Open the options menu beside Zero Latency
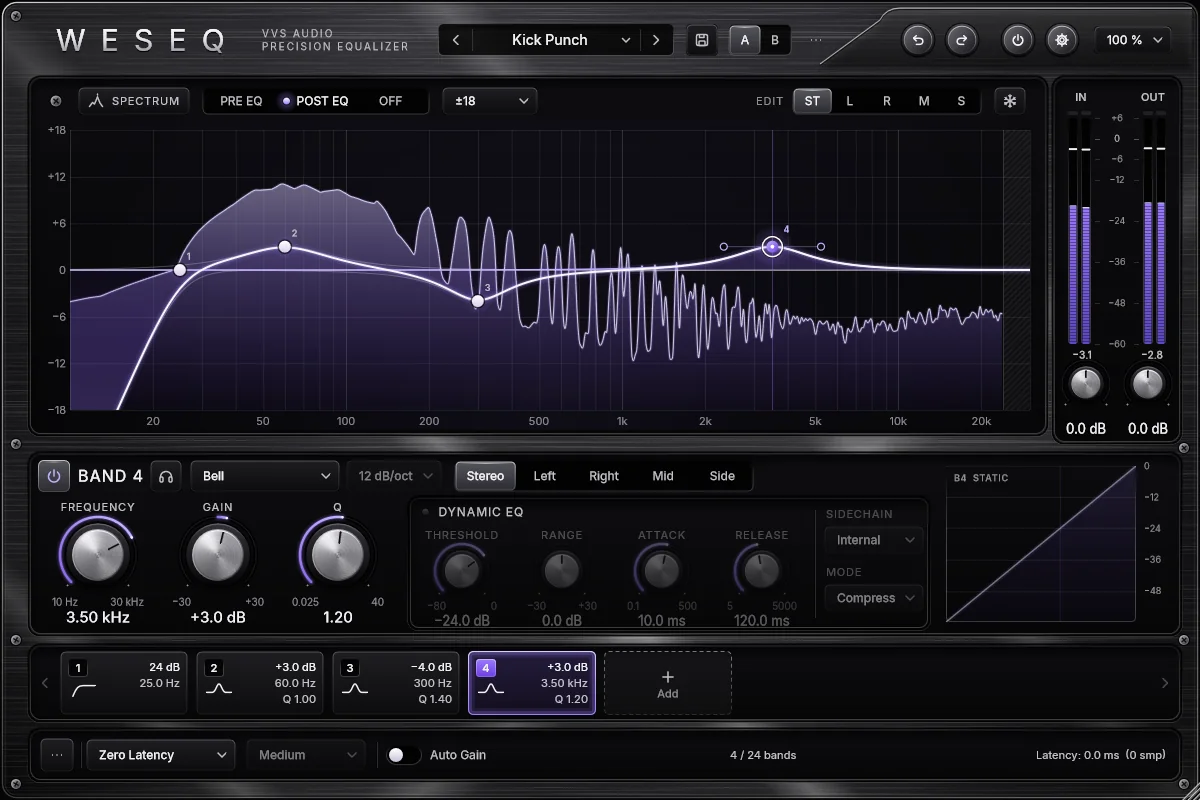 point(56,755)
